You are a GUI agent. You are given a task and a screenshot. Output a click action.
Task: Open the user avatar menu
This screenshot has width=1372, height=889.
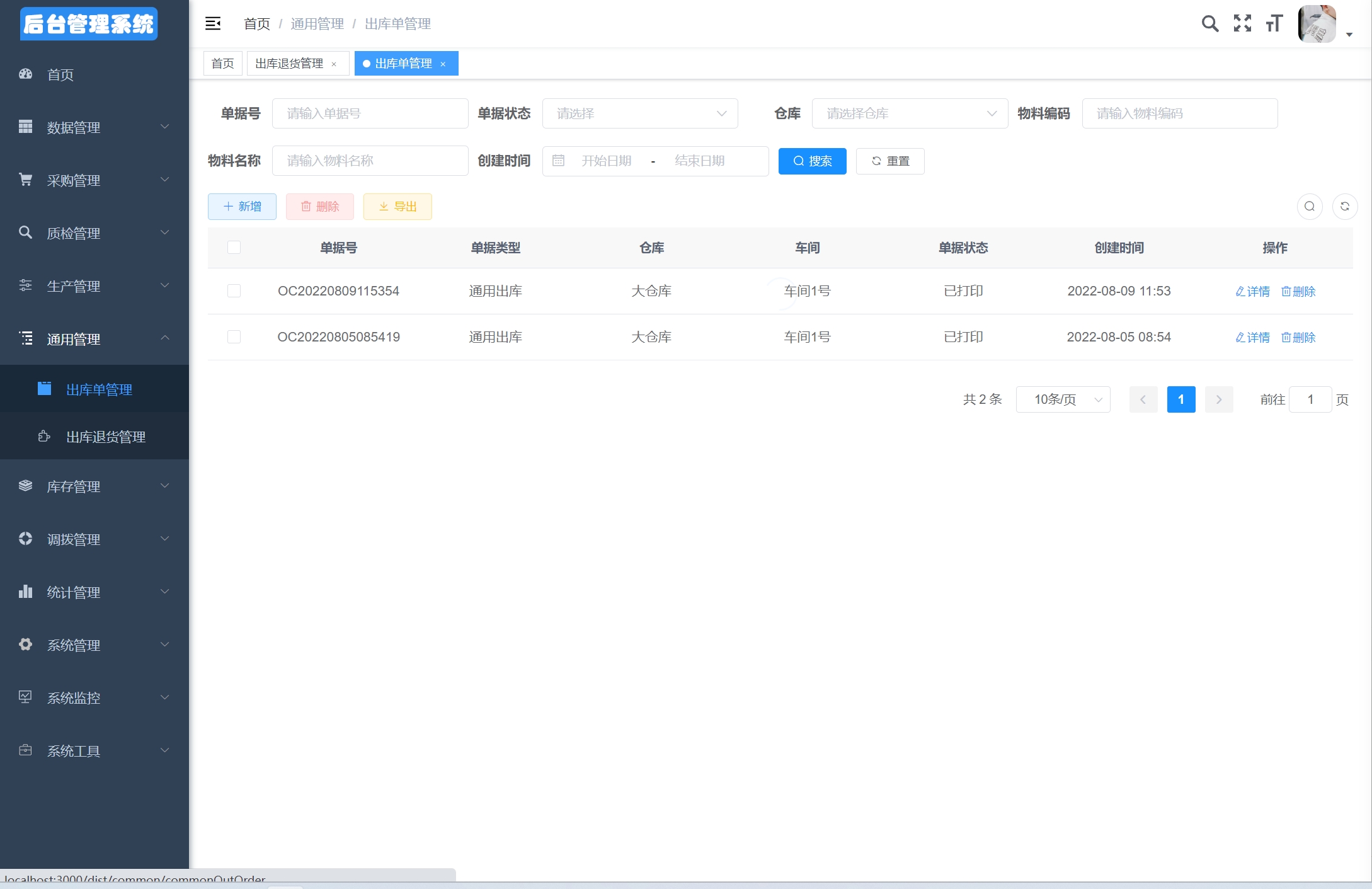pyautogui.click(x=1317, y=24)
